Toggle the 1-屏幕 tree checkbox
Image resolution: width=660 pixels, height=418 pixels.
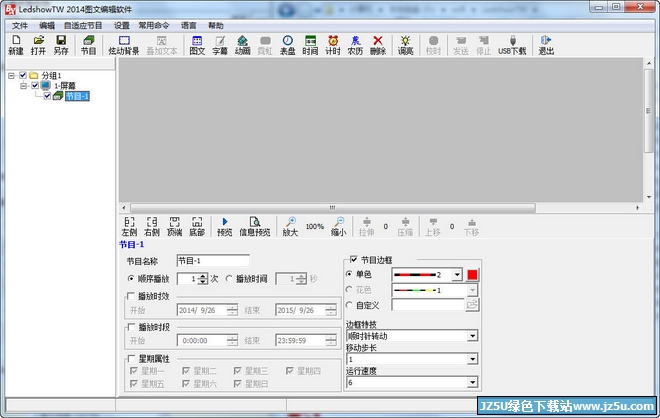[35, 86]
